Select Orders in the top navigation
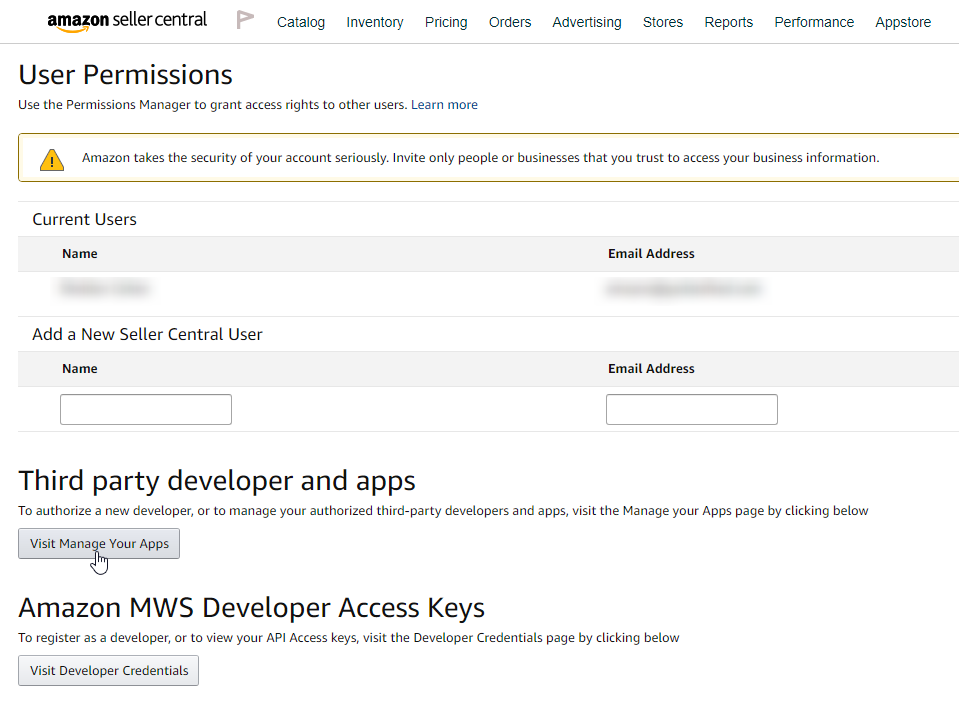Viewport: 959px width, 708px height. click(510, 22)
